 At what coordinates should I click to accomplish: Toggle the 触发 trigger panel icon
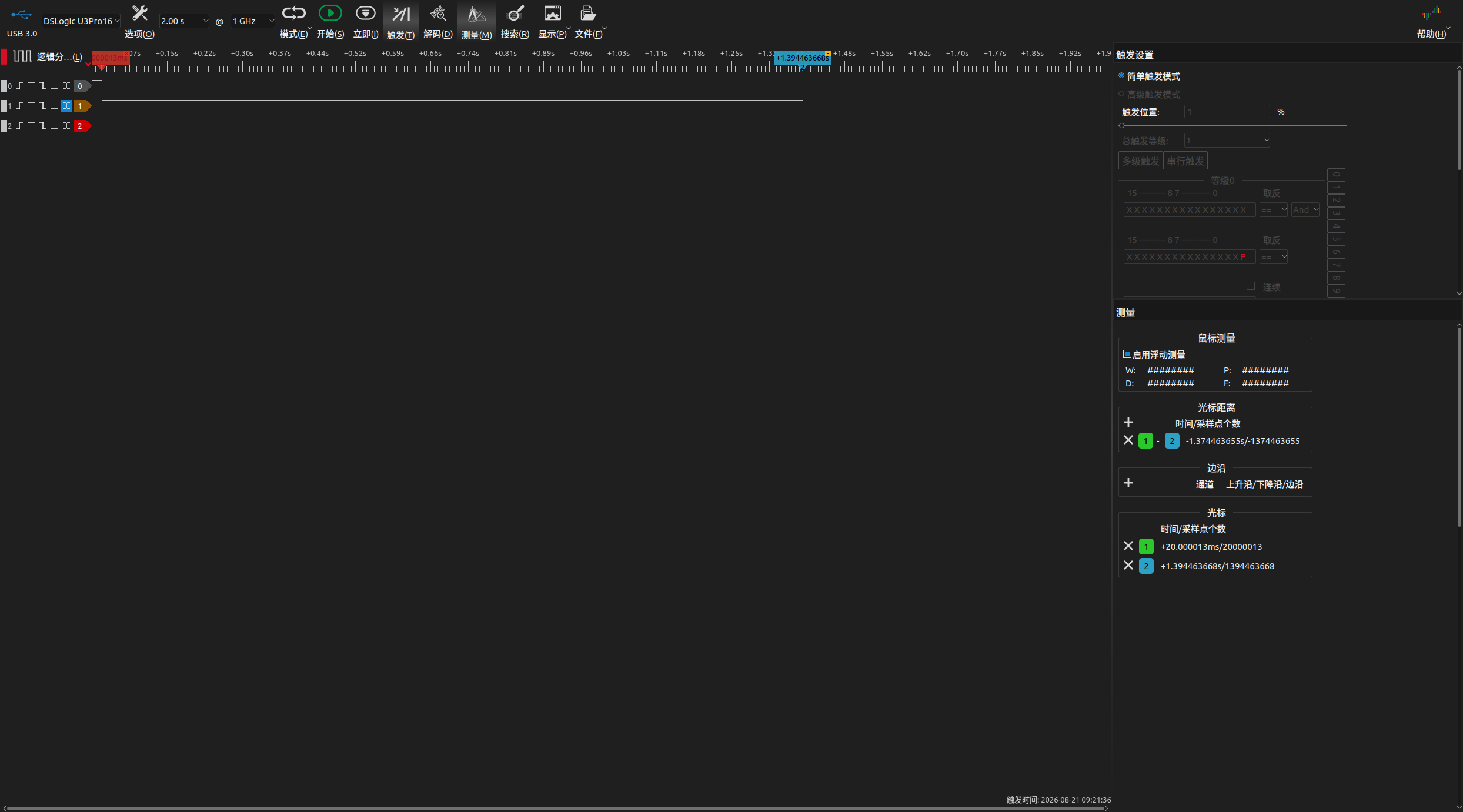coord(400,14)
